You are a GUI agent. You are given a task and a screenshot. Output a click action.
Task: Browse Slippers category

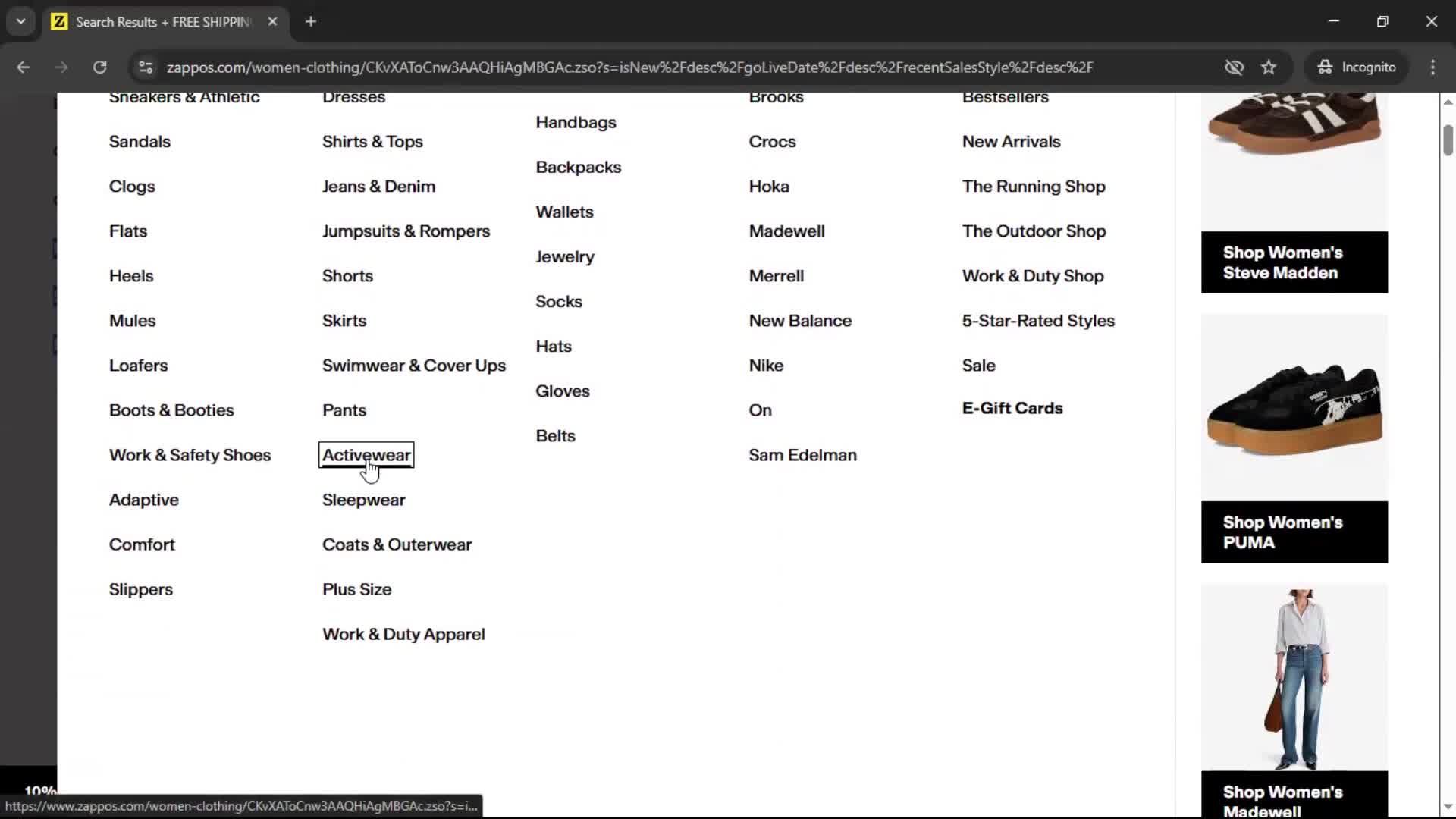pos(141,589)
